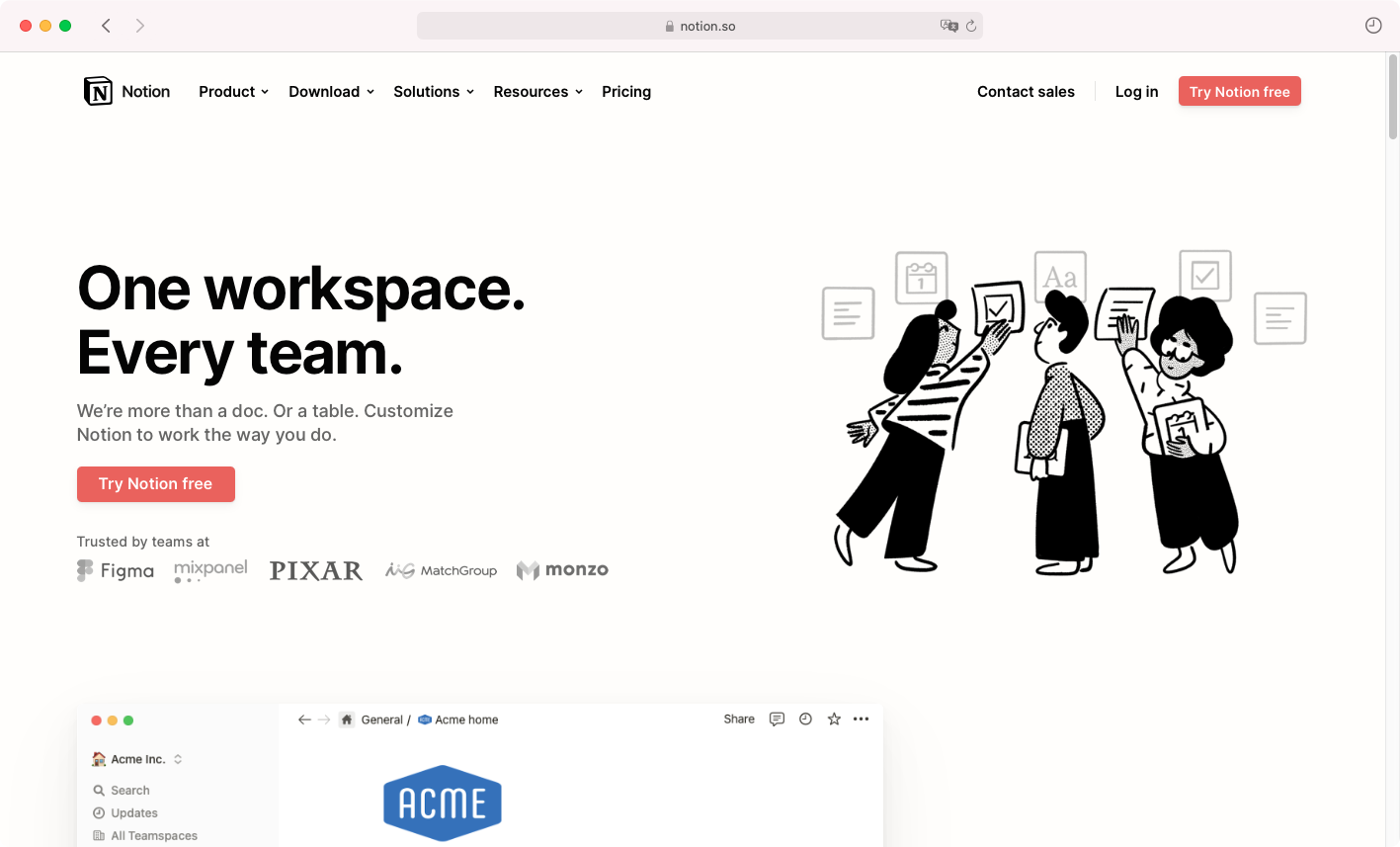Click the ACME hexagon logo image
This screenshot has height=847, width=1400.
[443, 804]
